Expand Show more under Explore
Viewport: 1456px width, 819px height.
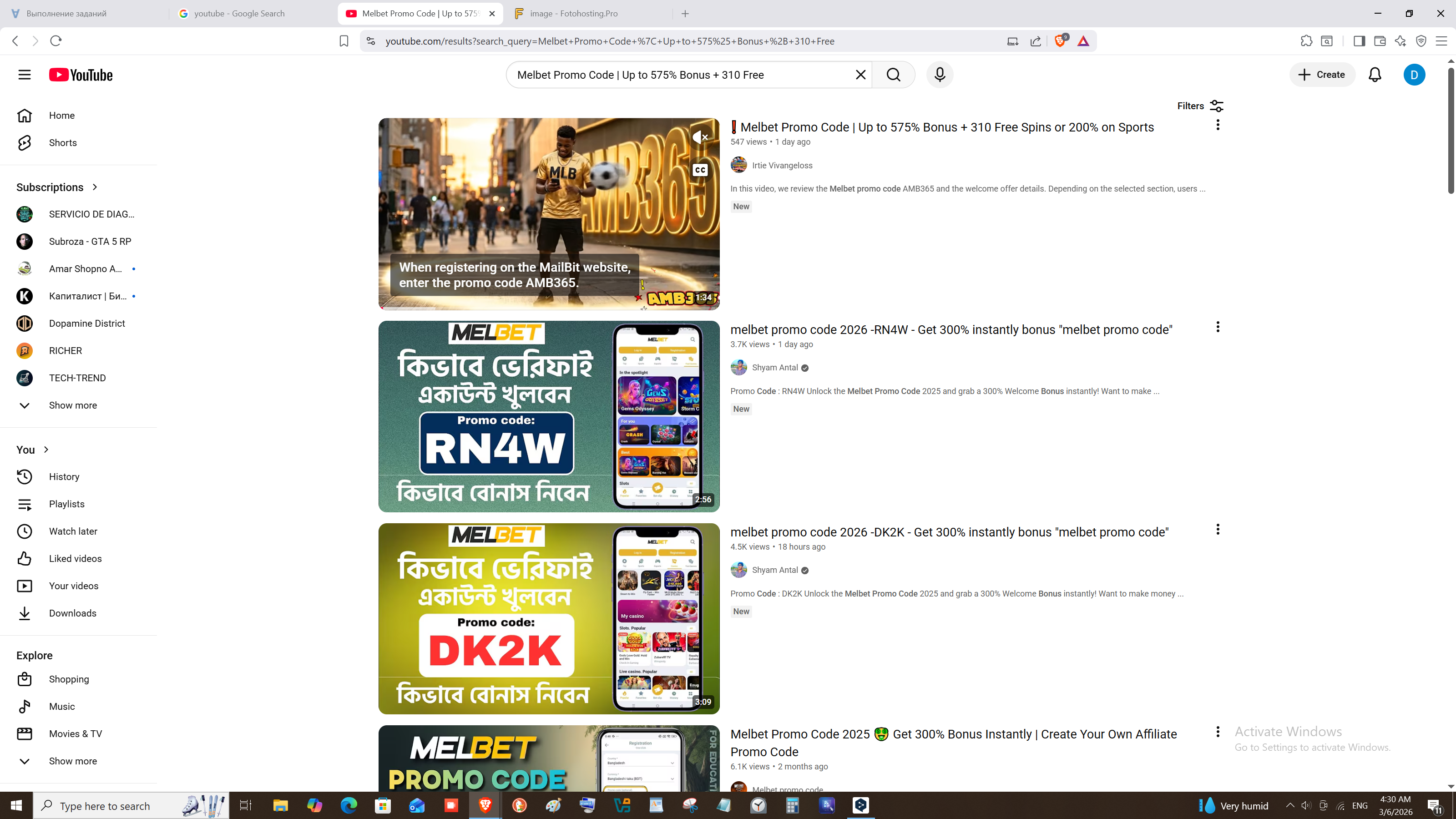[72, 761]
